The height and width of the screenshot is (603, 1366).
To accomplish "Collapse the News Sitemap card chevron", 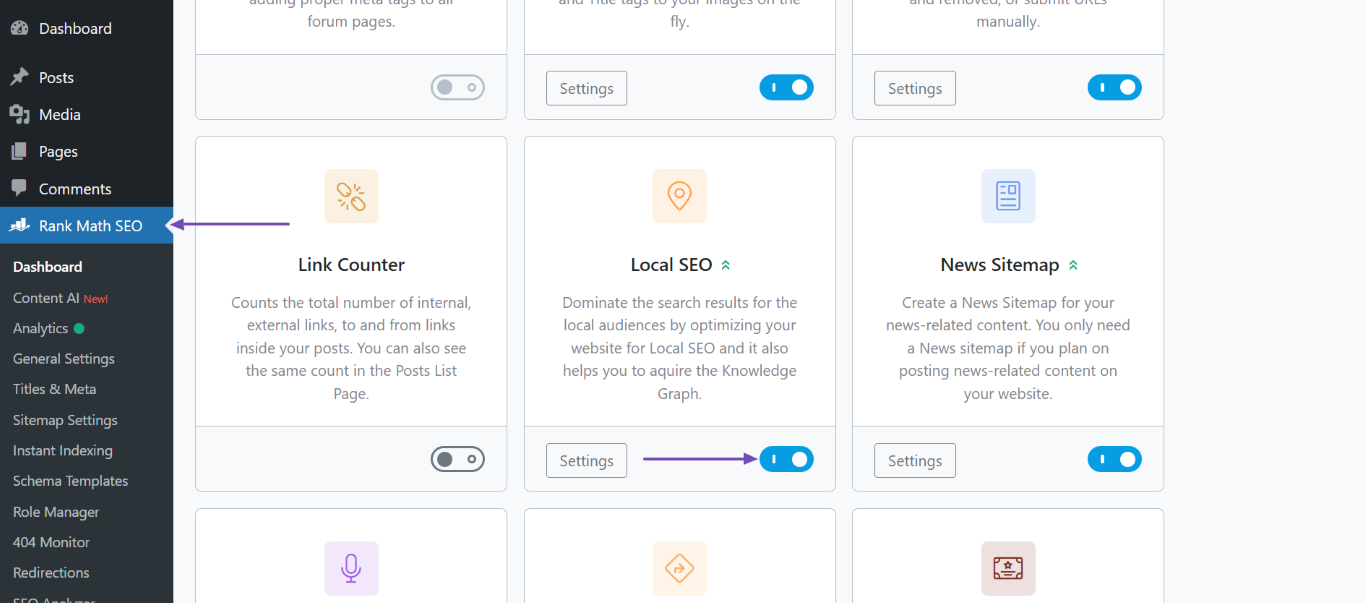I will coord(1072,264).
